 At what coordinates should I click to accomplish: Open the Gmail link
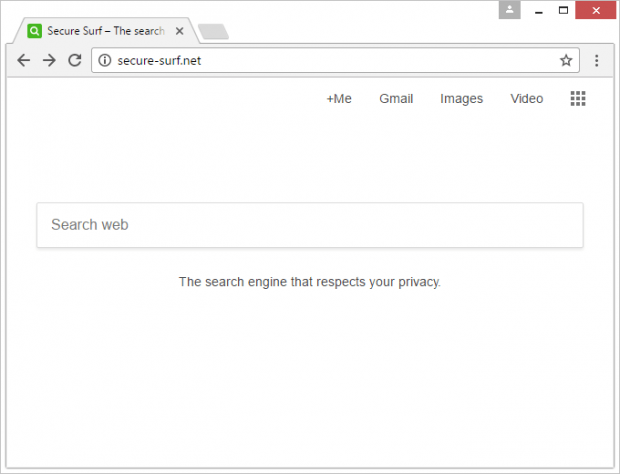pos(396,98)
